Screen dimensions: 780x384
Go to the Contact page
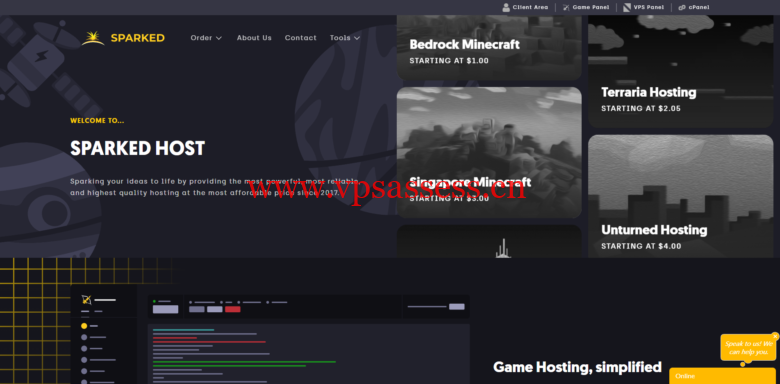[x=300, y=38]
